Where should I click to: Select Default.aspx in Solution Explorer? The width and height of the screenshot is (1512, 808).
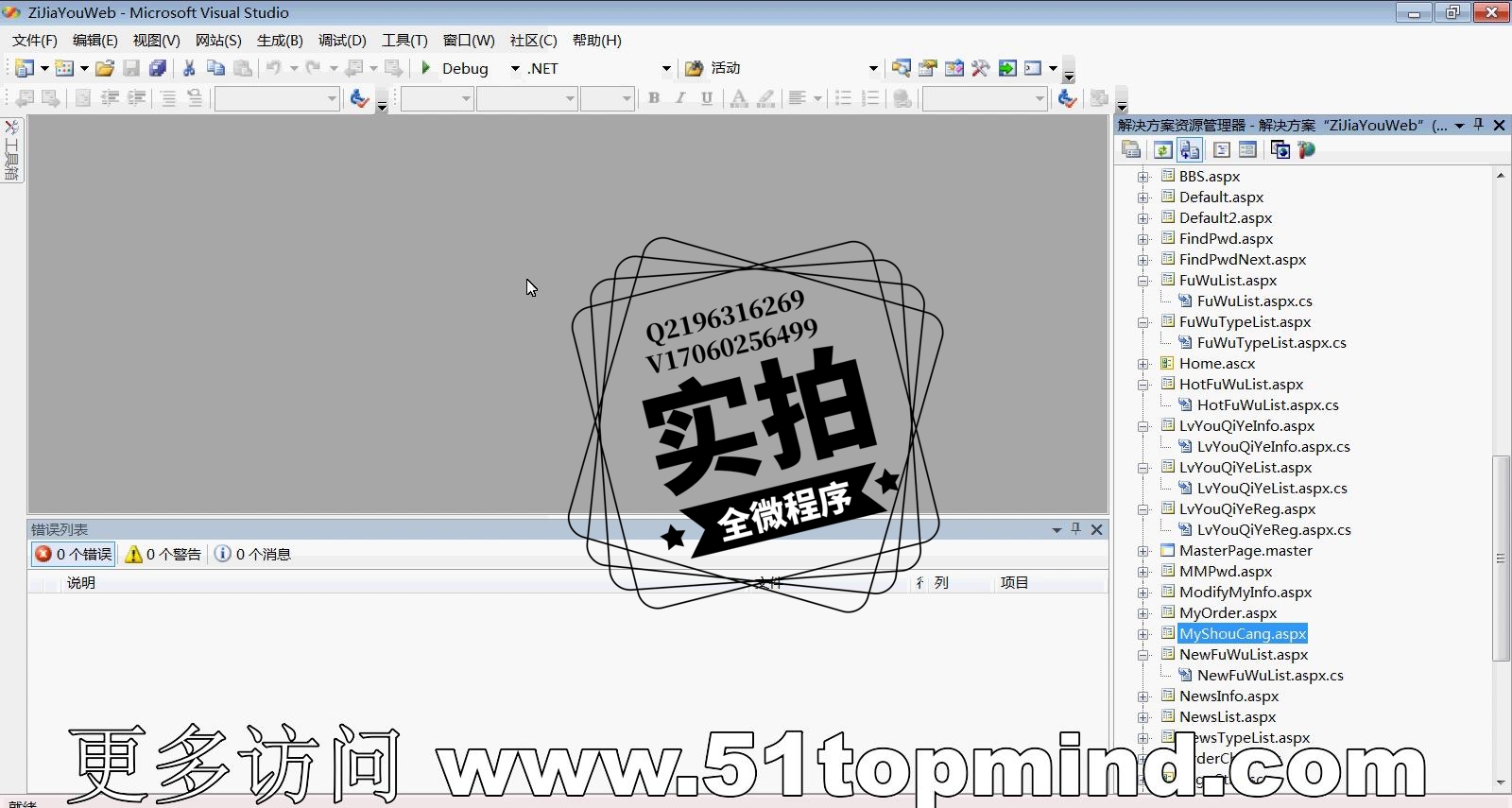tap(1221, 198)
